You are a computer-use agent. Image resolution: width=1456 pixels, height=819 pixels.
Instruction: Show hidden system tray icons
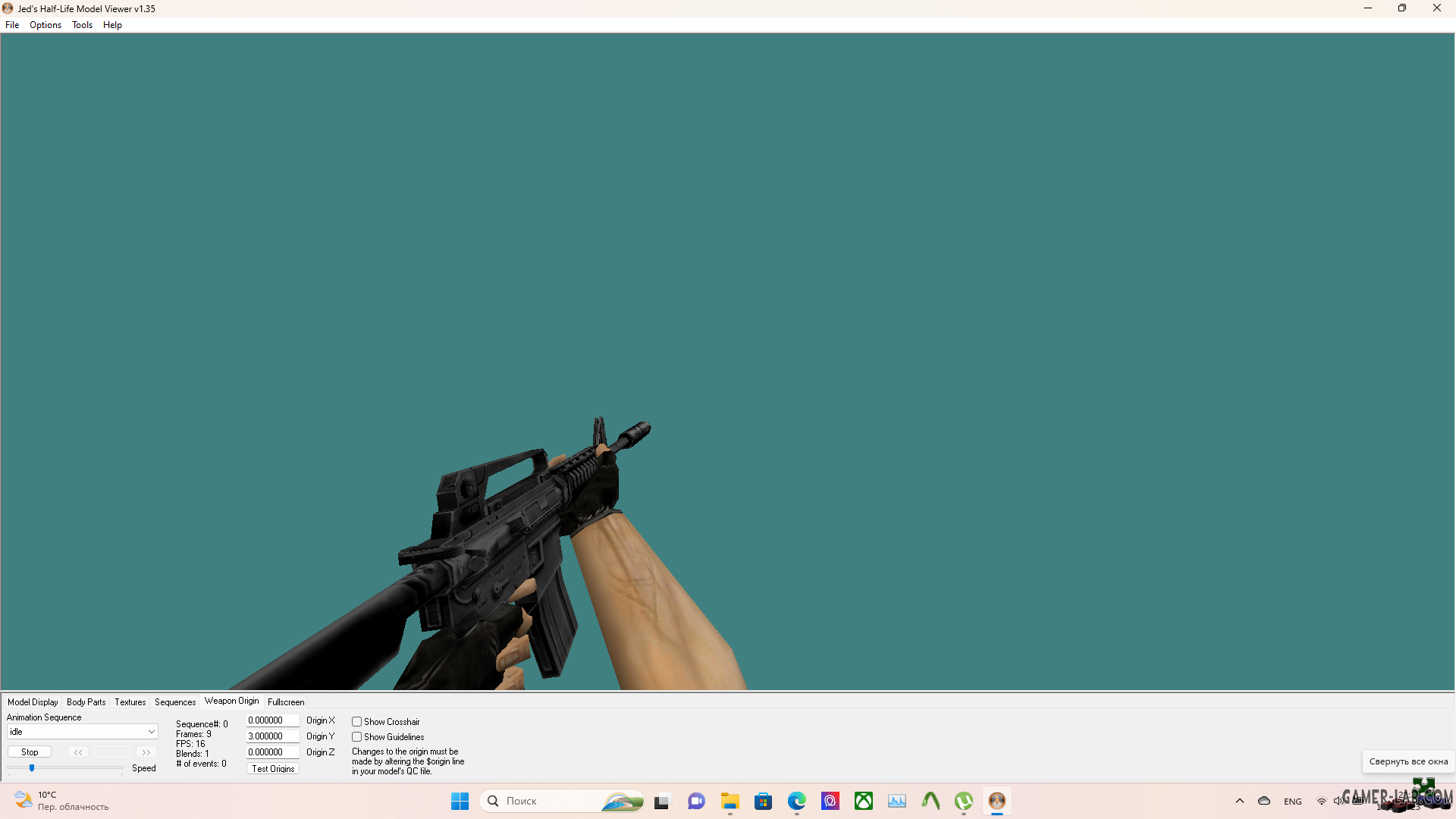pos(1239,802)
